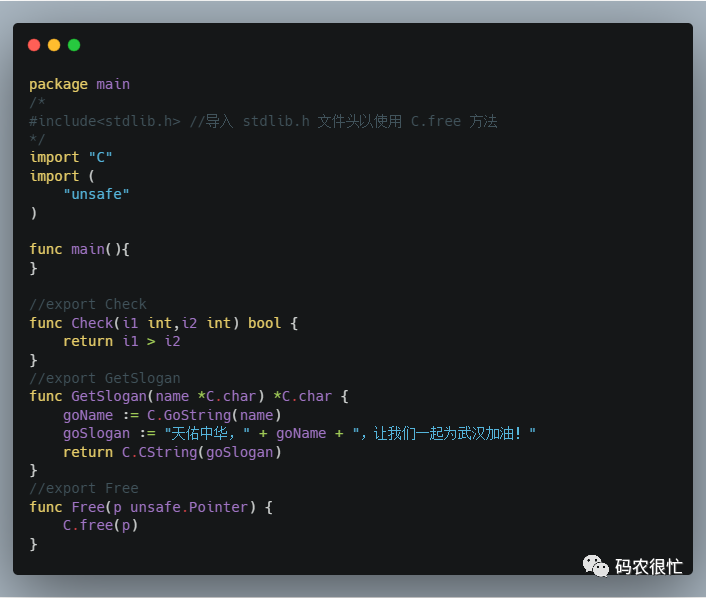Image resolution: width=706 pixels, height=598 pixels.
Task: Click the //export Check comment
Action: (x=88, y=304)
